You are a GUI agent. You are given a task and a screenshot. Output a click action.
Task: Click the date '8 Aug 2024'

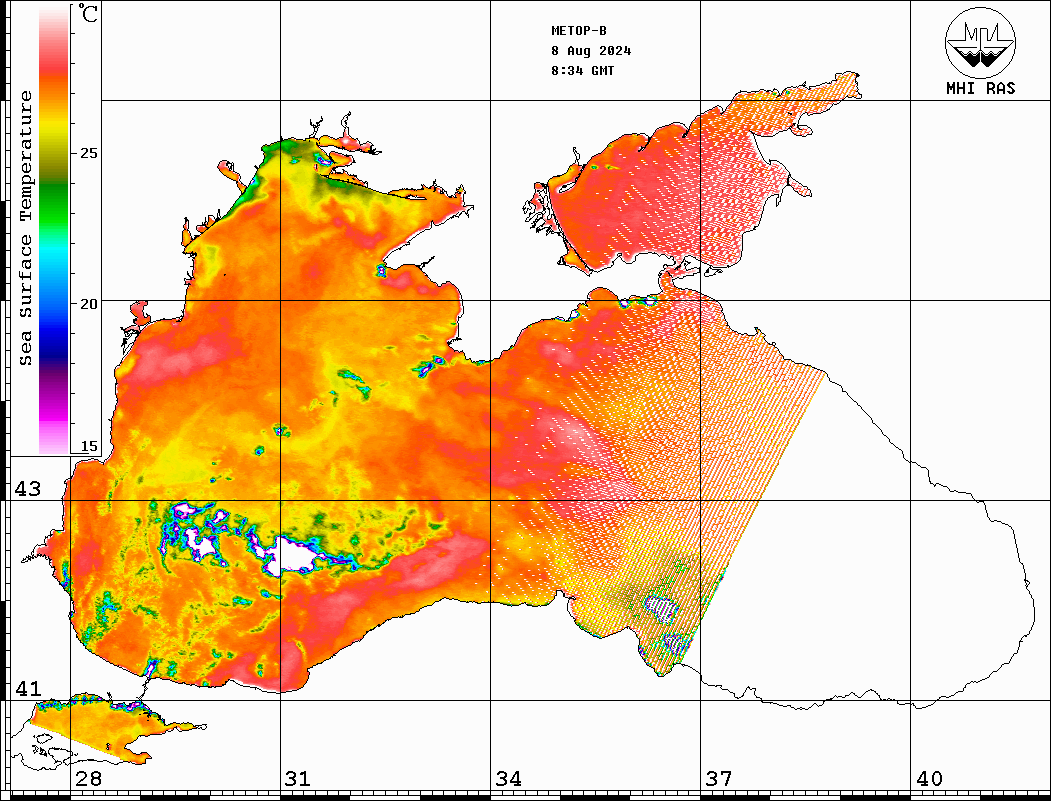pos(591,51)
